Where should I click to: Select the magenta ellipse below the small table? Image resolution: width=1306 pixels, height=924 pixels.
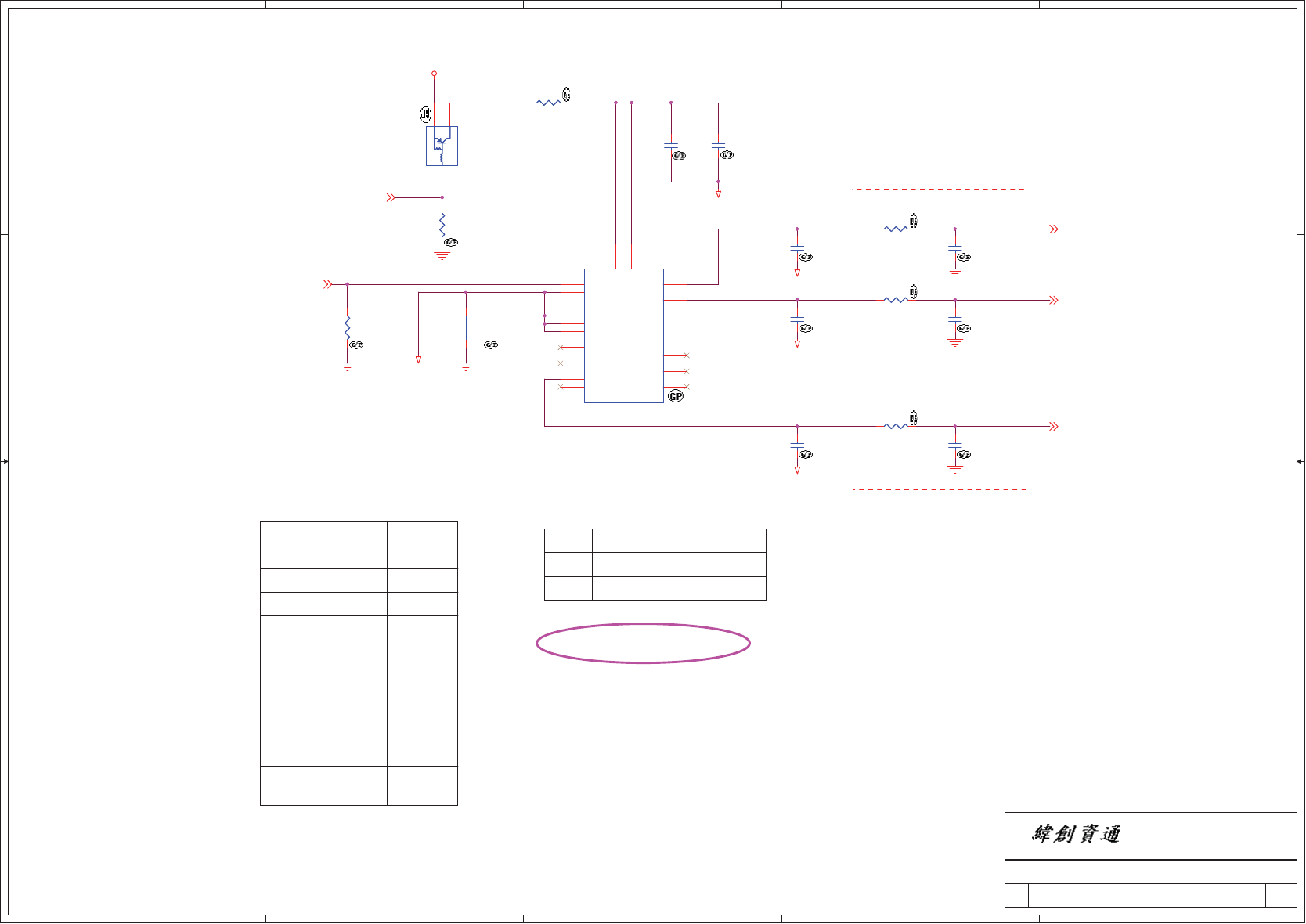[644, 644]
